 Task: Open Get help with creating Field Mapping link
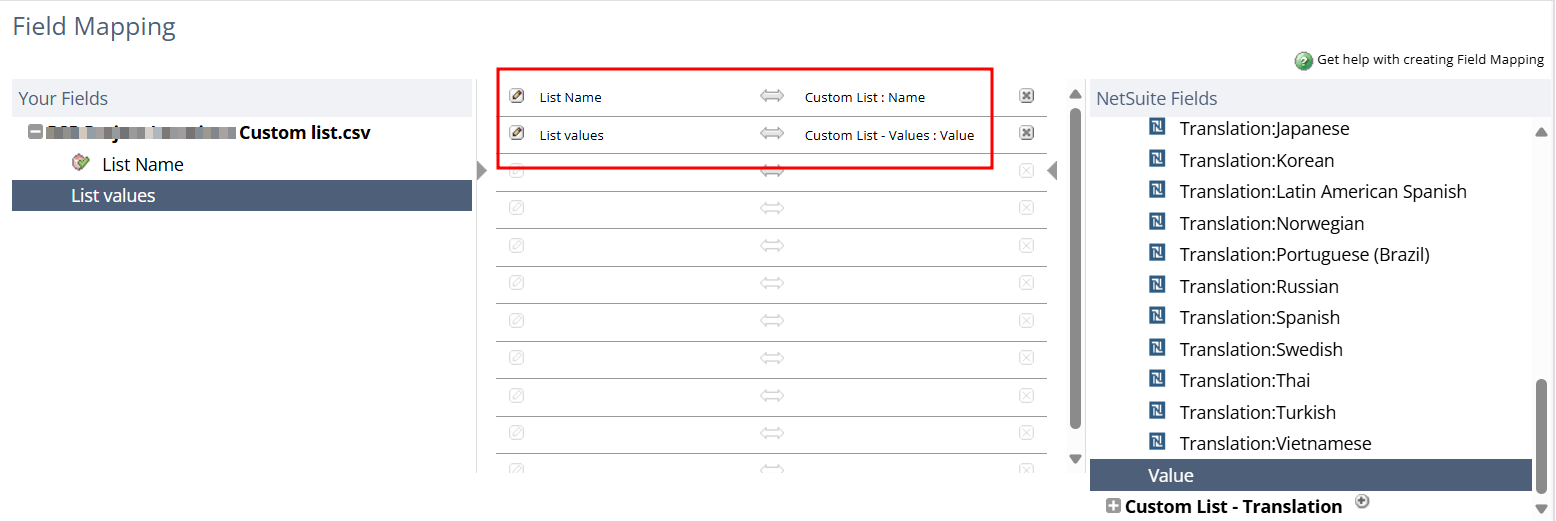point(1430,60)
